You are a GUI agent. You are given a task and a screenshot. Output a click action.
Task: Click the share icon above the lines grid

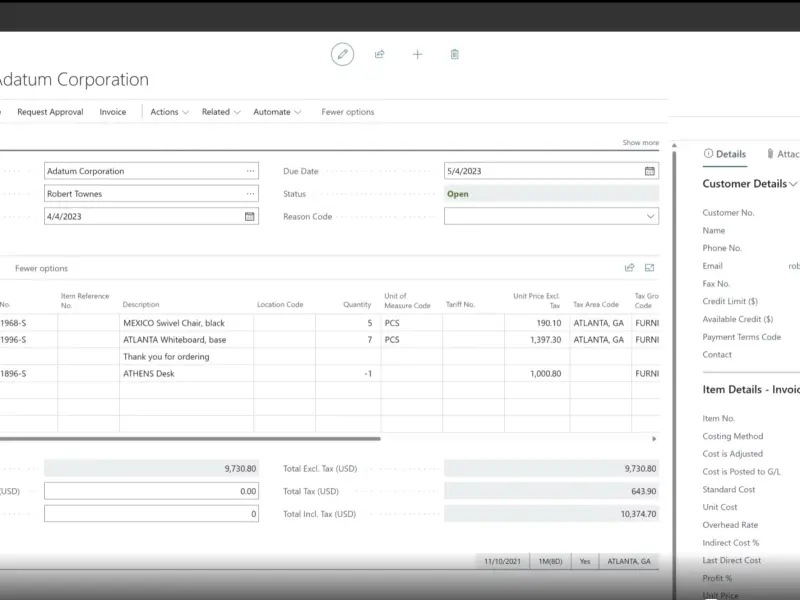[630, 268]
